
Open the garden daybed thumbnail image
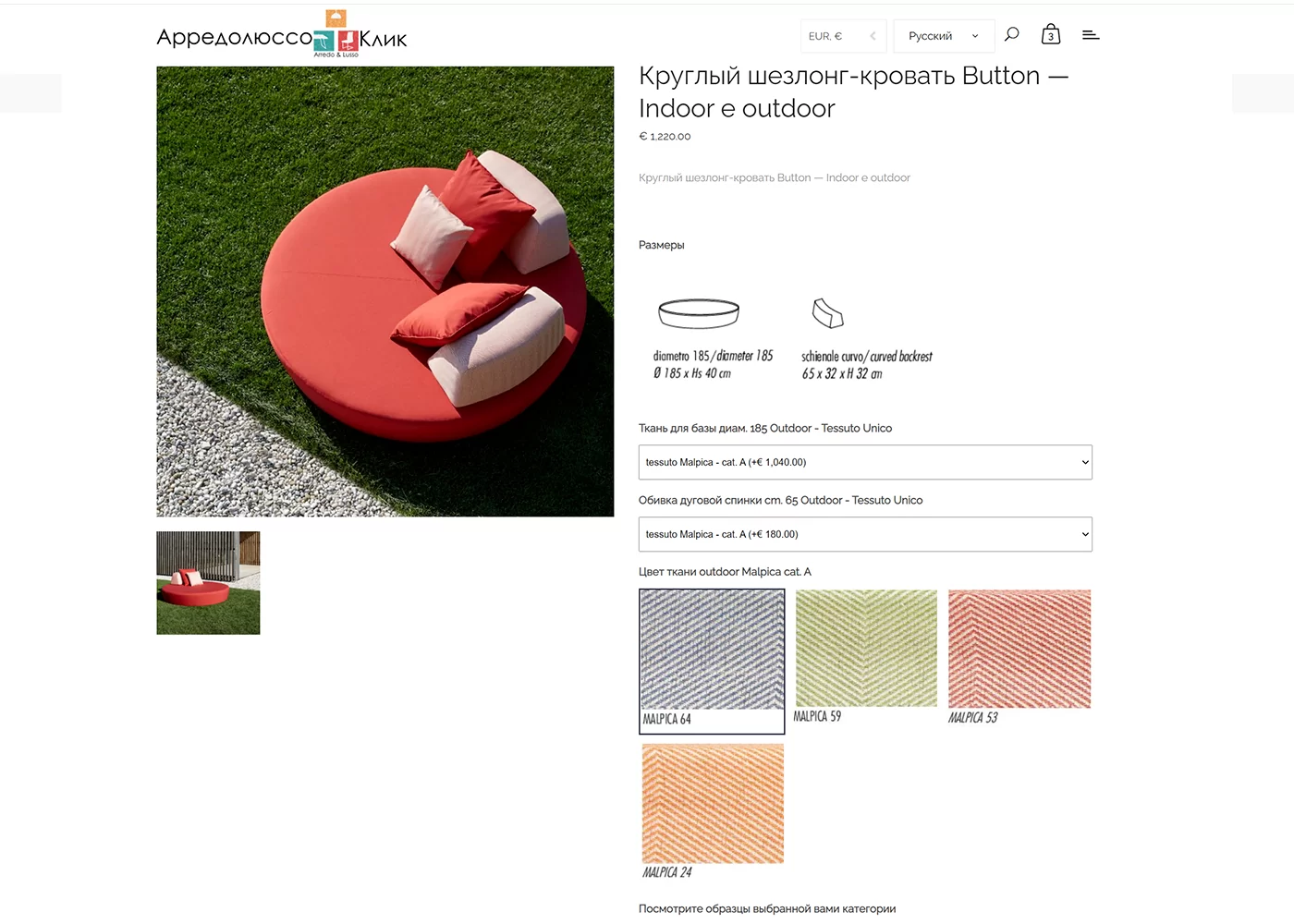(208, 583)
